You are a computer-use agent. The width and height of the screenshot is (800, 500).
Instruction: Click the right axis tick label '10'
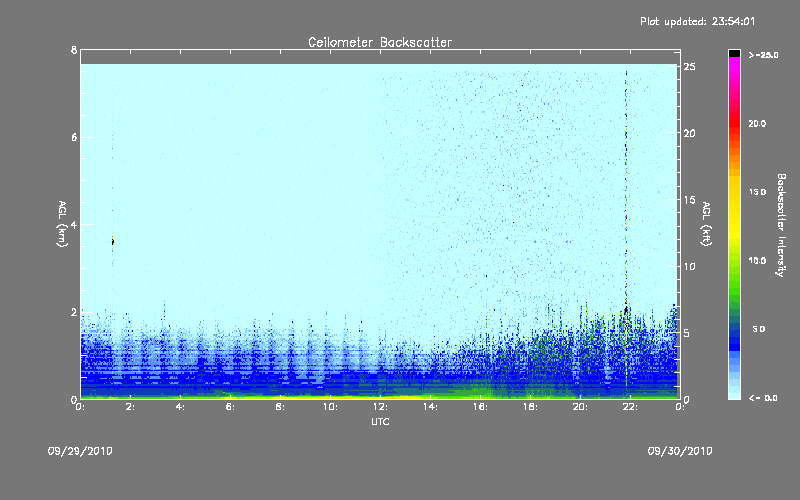point(689,266)
